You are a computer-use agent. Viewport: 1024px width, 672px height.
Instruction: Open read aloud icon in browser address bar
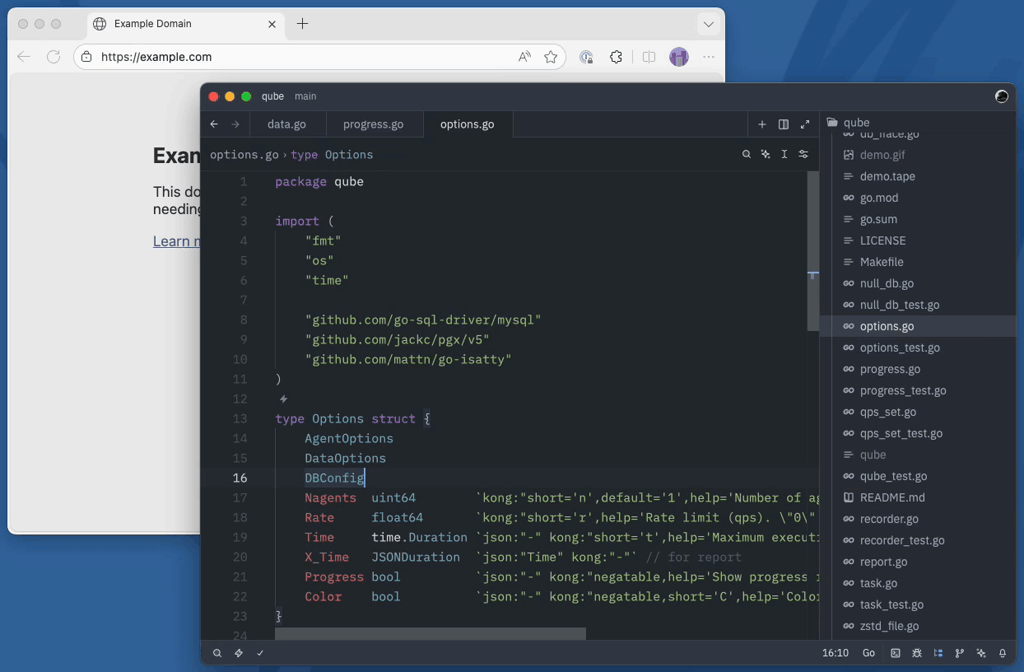click(x=524, y=57)
